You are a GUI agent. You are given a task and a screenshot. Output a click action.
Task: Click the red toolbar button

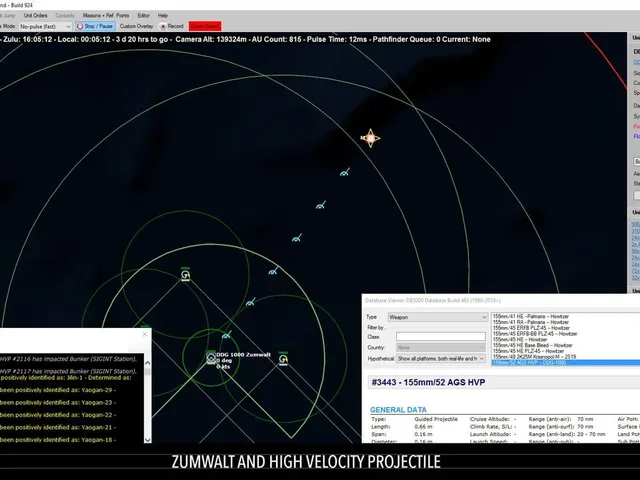205,26
